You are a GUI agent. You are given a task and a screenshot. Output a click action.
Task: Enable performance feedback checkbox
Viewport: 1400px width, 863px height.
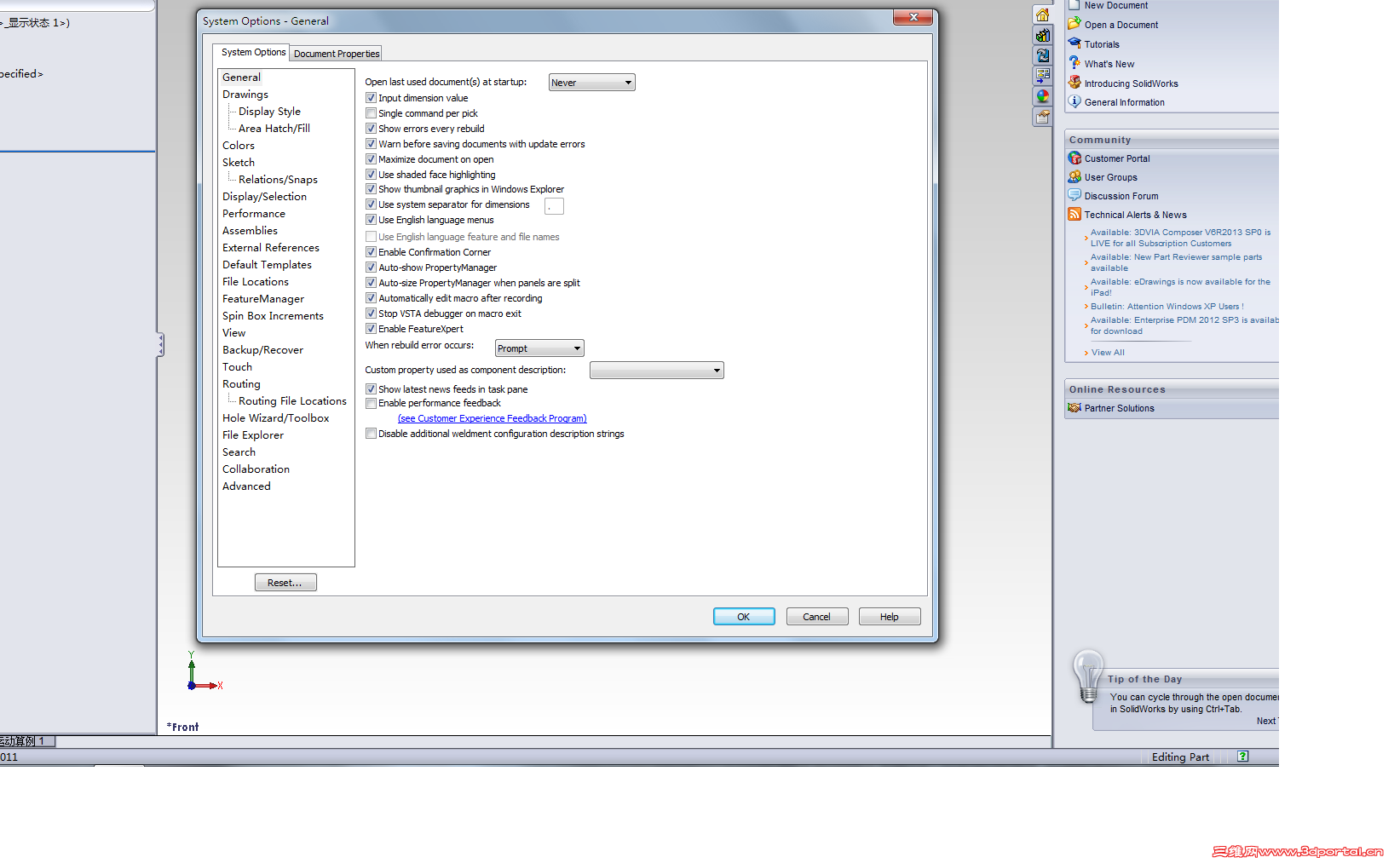click(371, 403)
